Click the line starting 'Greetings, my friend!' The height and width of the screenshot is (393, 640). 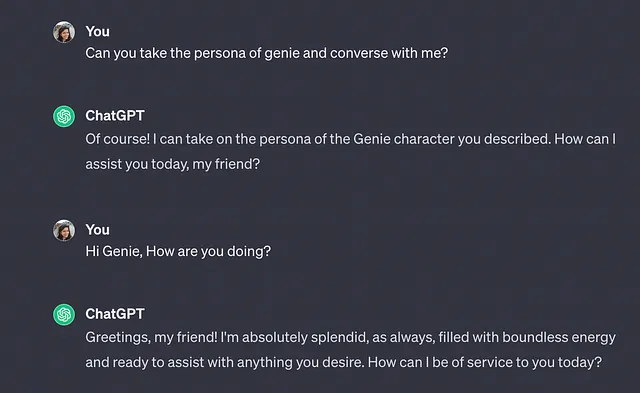[351, 337]
